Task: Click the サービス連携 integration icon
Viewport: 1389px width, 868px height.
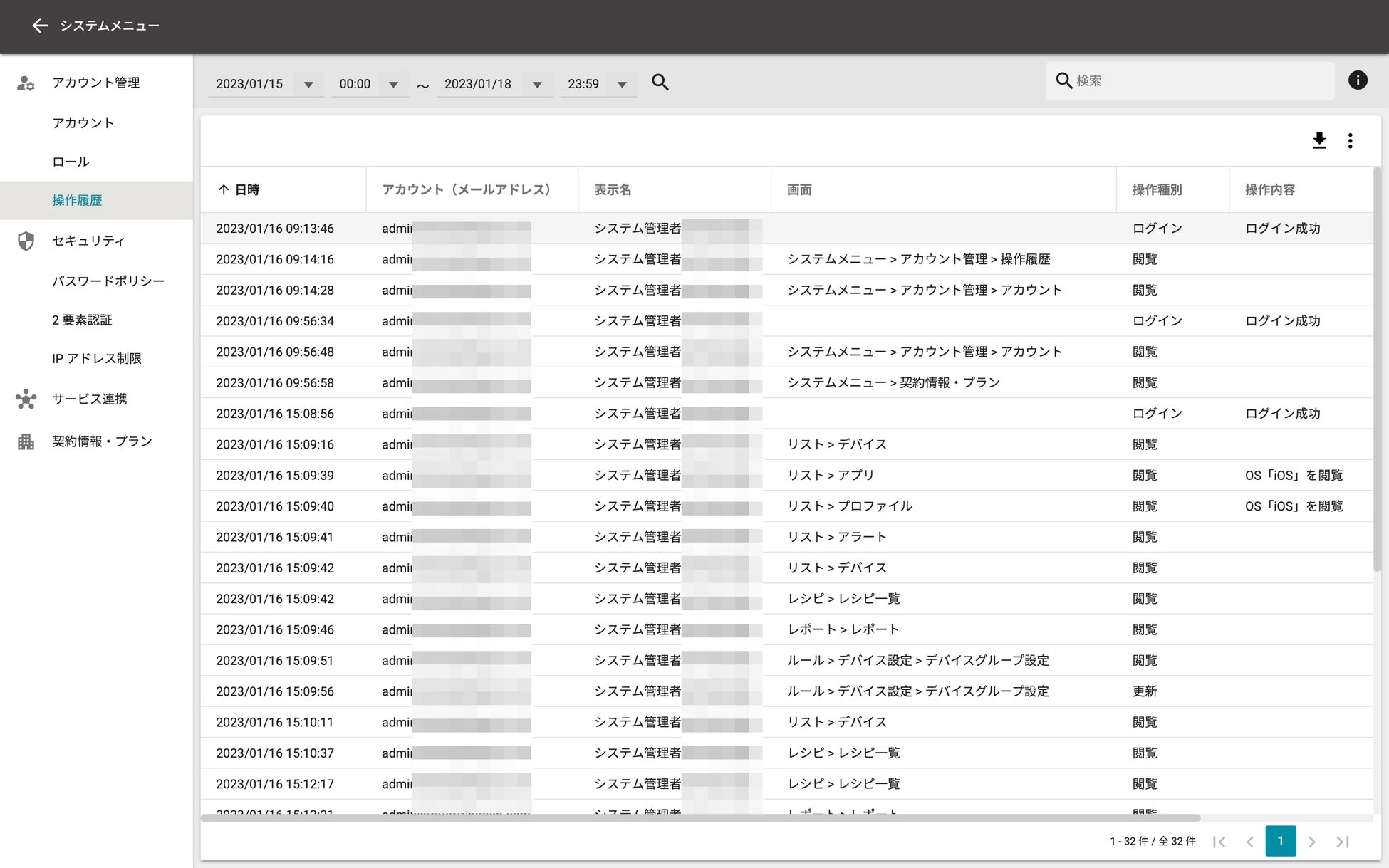Action: click(26, 399)
